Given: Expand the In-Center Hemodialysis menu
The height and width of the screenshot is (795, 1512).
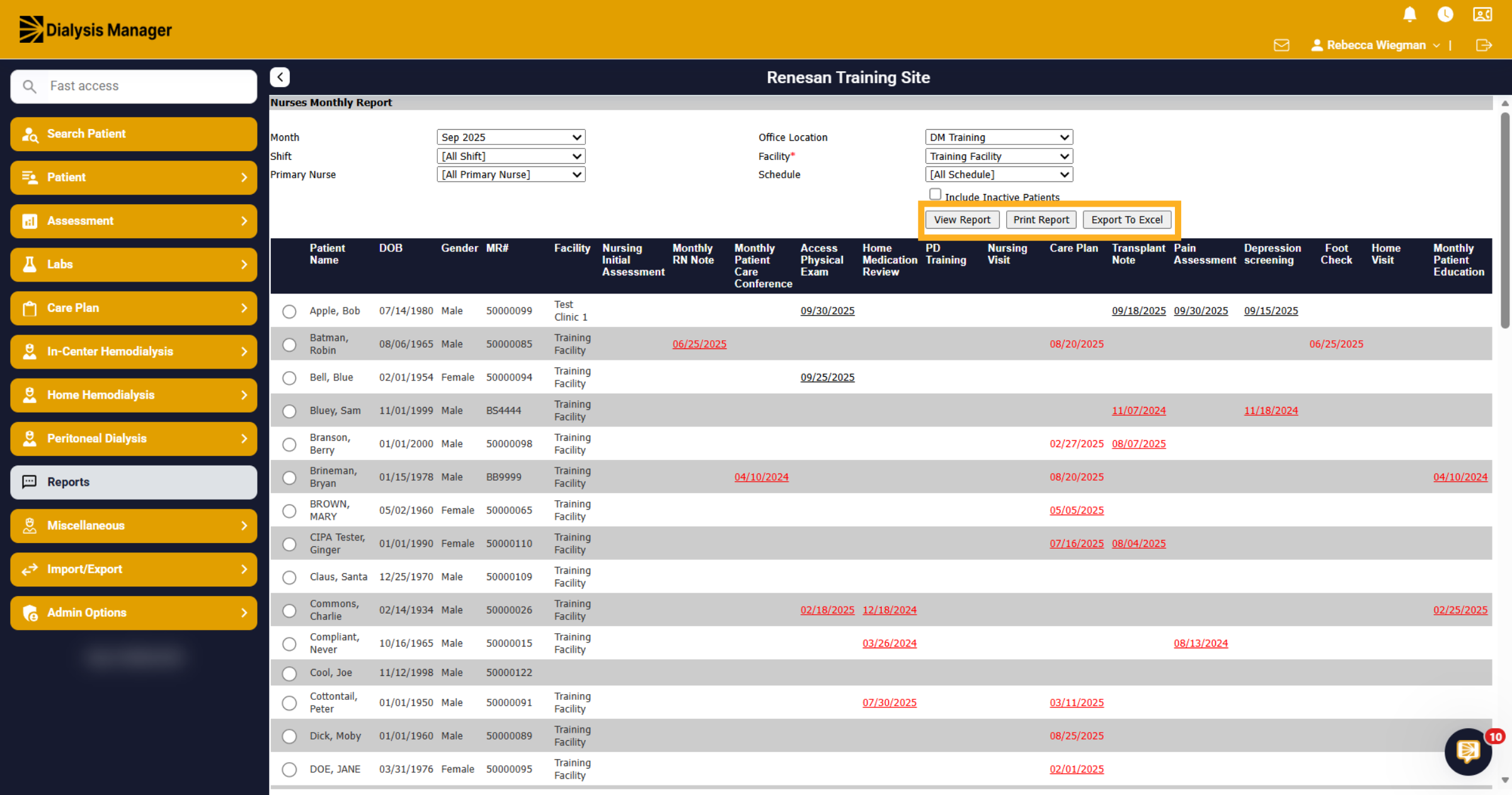Looking at the screenshot, I should [134, 352].
